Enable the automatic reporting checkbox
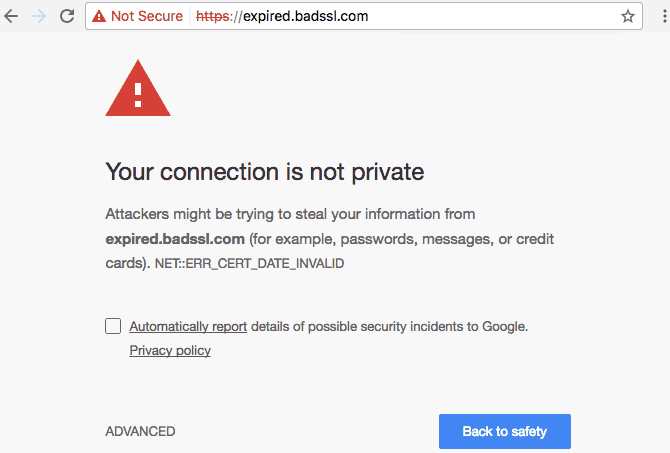Viewport: 670px width, 453px height. click(x=113, y=326)
